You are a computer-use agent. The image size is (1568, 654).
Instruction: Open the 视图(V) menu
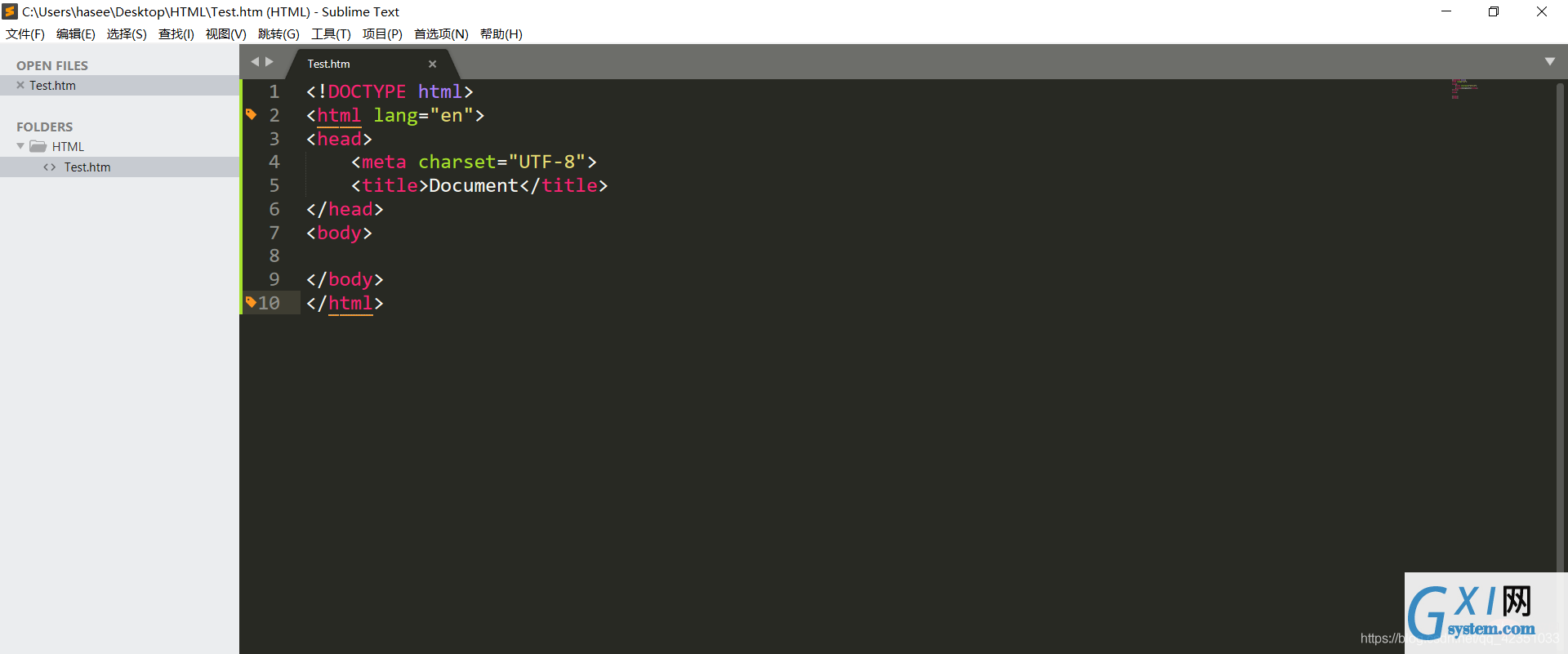226,33
